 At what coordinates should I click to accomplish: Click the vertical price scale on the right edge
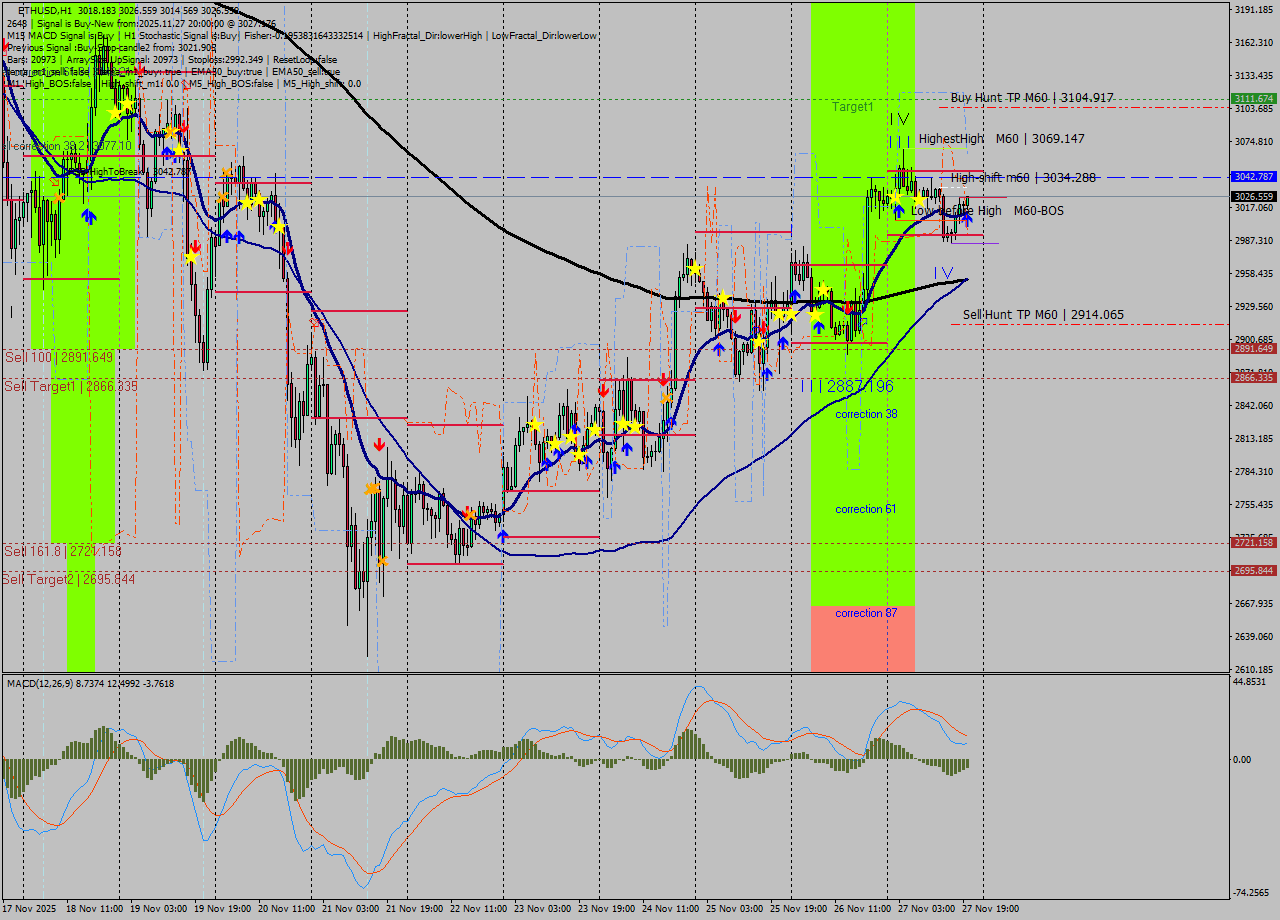pyautogui.click(x=1250, y=400)
